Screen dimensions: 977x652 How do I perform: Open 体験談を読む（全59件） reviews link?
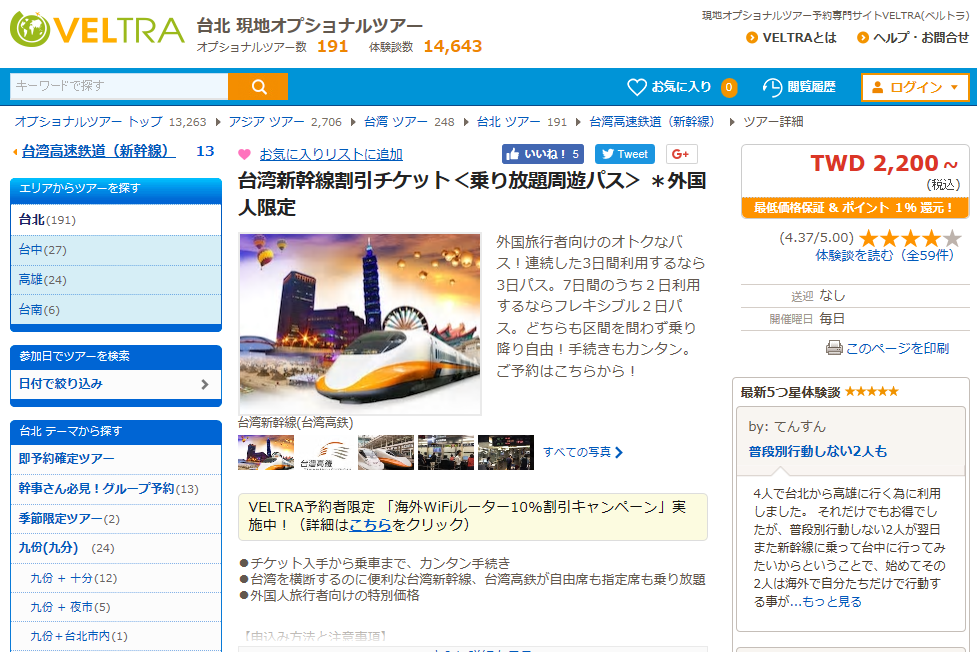(x=885, y=255)
